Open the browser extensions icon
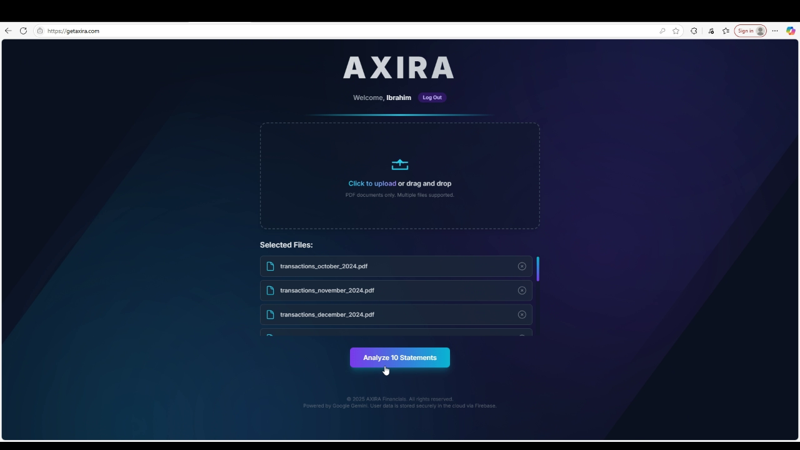Screen dimensions: 800x450 [x=694, y=31]
